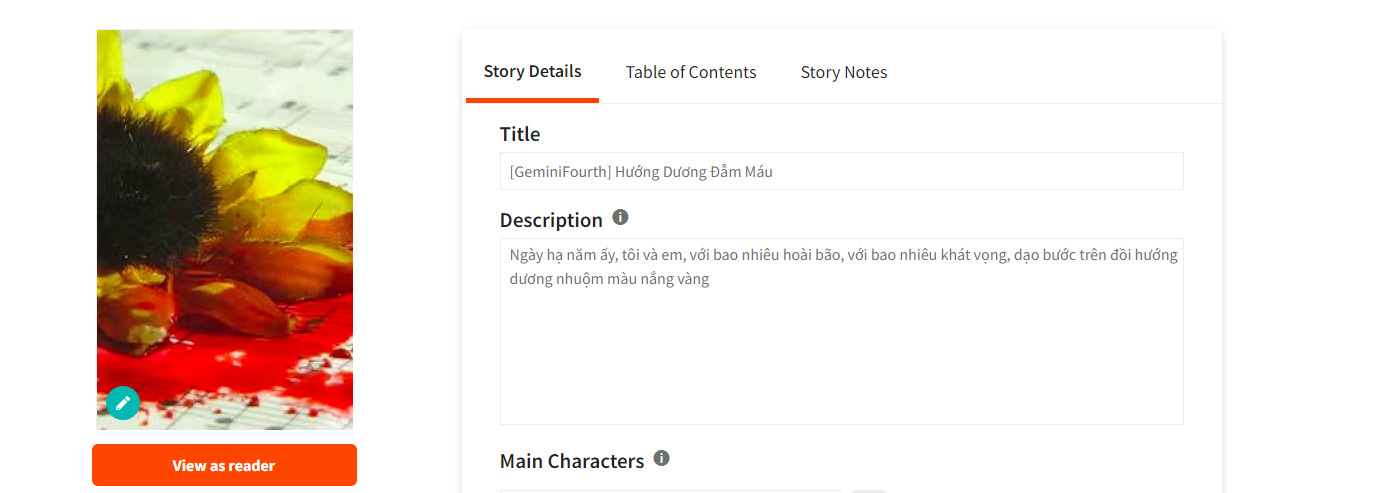Screen dimensions: 1374x493
Task: Click the blank area inside the Description box
Action: 841,360
